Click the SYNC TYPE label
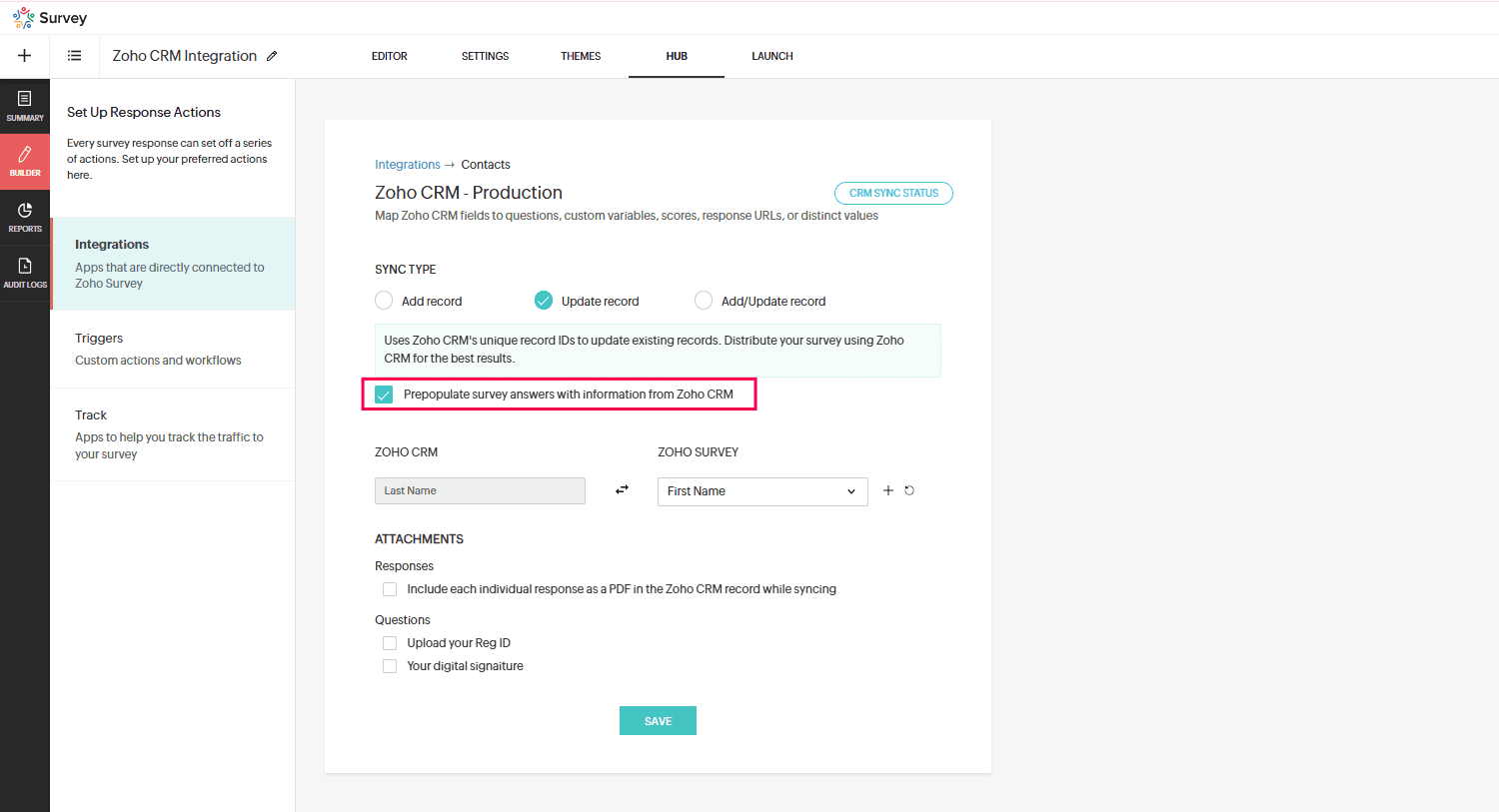 coord(406,270)
